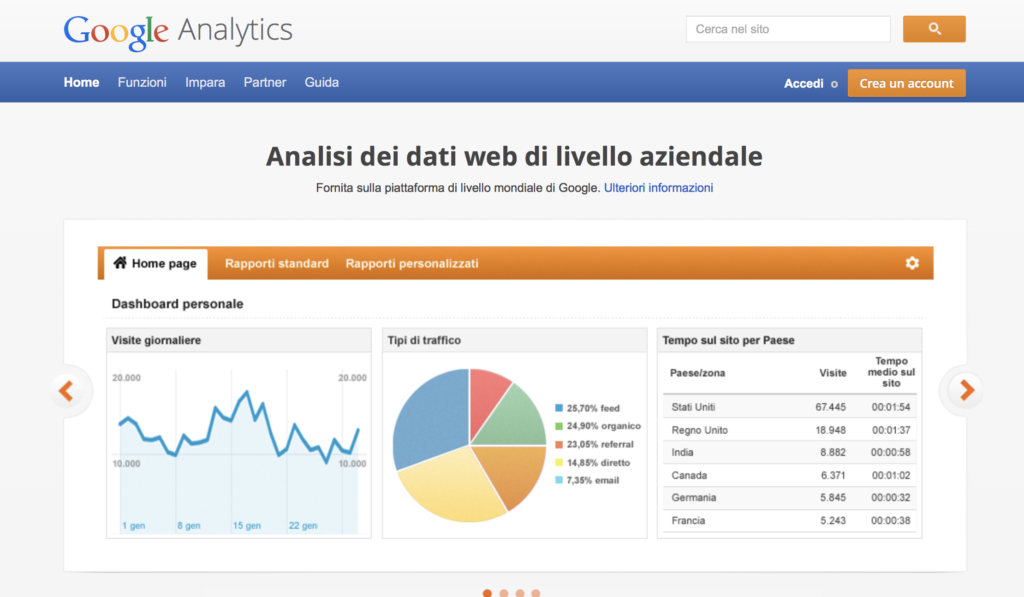Open the Funzioni navigation item

(x=142, y=82)
